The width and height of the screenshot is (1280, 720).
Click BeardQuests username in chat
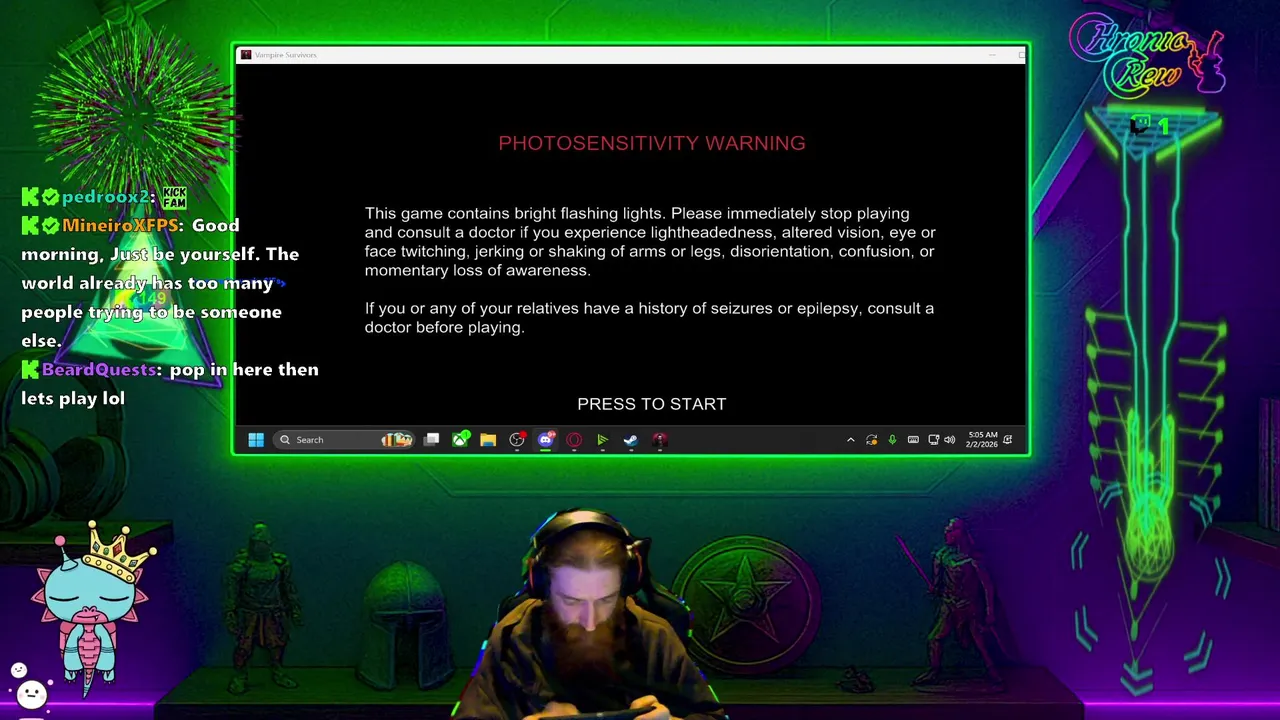[101, 370]
